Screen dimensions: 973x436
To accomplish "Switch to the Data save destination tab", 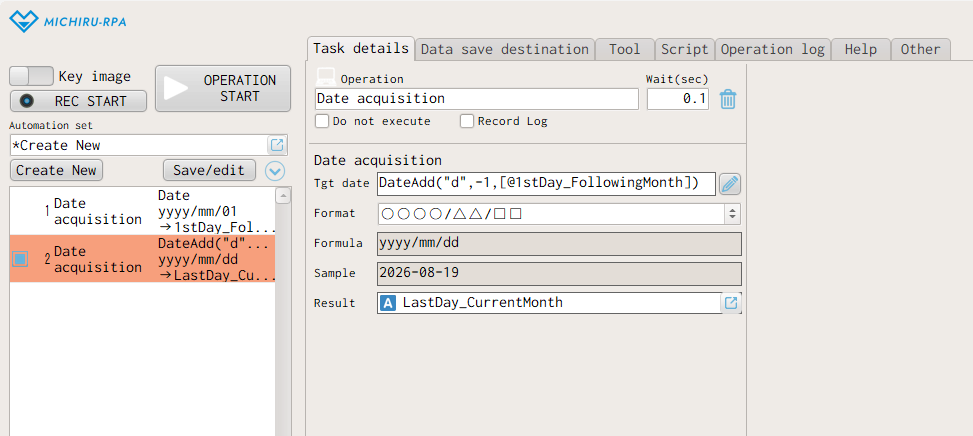I will [x=504, y=49].
